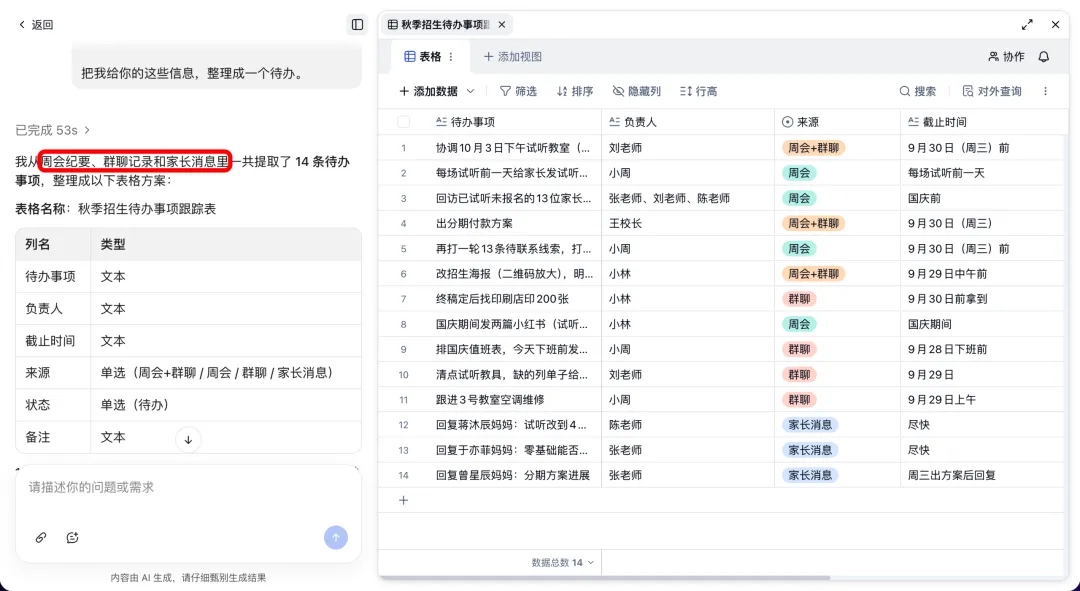Expand the 数据总数 14 dropdown
The height and width of the screenshot is (591, 1080).
[x=563, y=563]
